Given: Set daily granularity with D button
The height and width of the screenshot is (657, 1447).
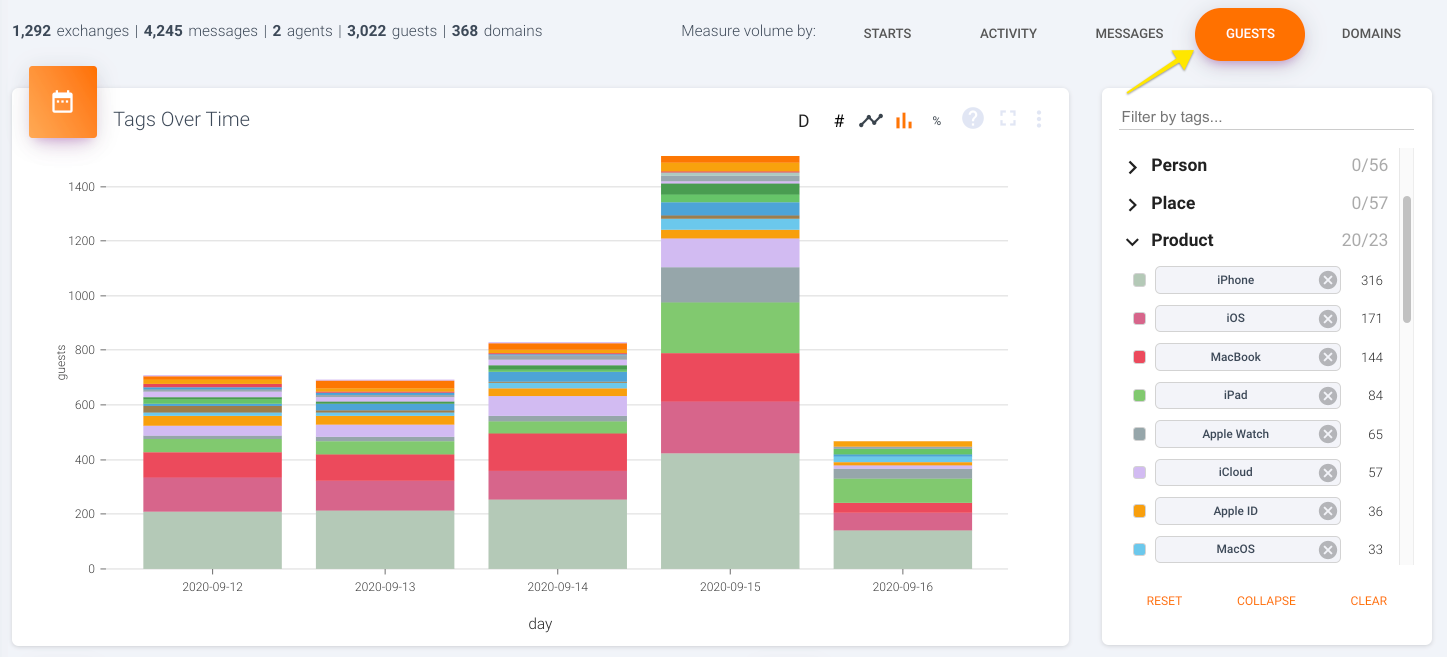Looking at the screenshot, I should [803, 121].
